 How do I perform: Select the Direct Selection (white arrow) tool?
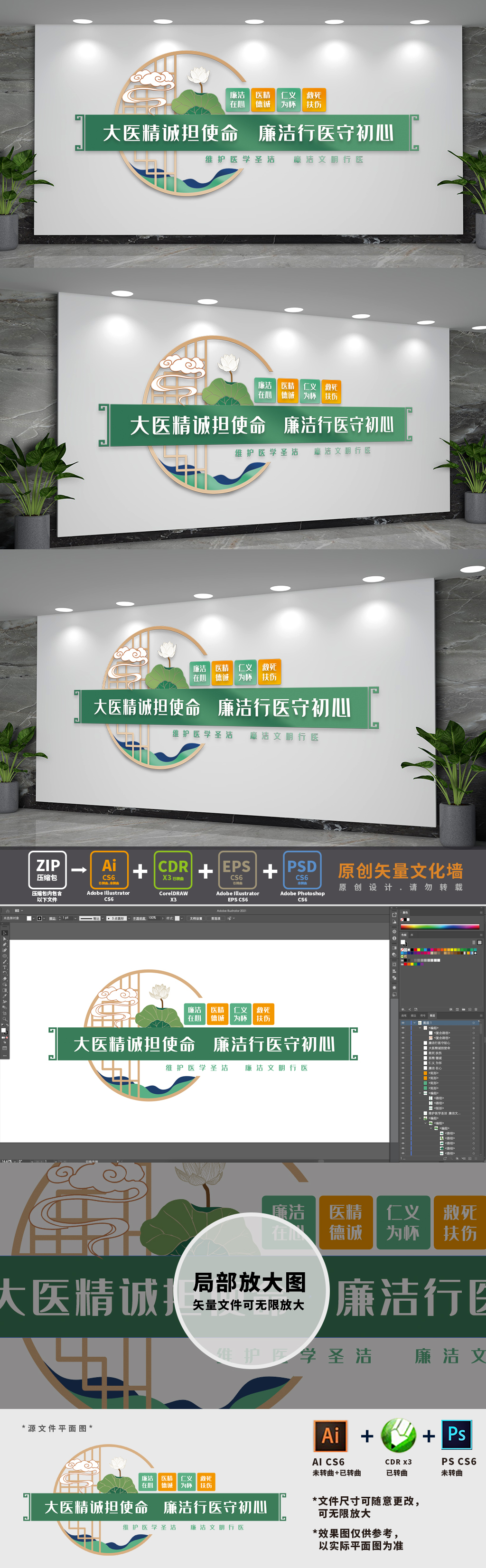[x=5, y=939]
